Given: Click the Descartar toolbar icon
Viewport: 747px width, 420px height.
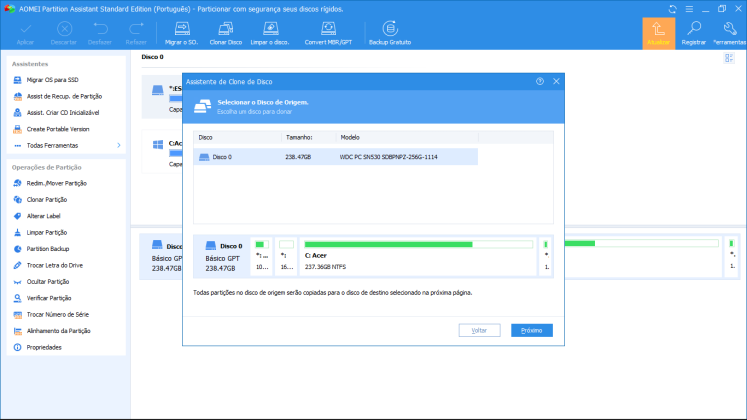Looking at the screenshot, I should tap(64, 33).
